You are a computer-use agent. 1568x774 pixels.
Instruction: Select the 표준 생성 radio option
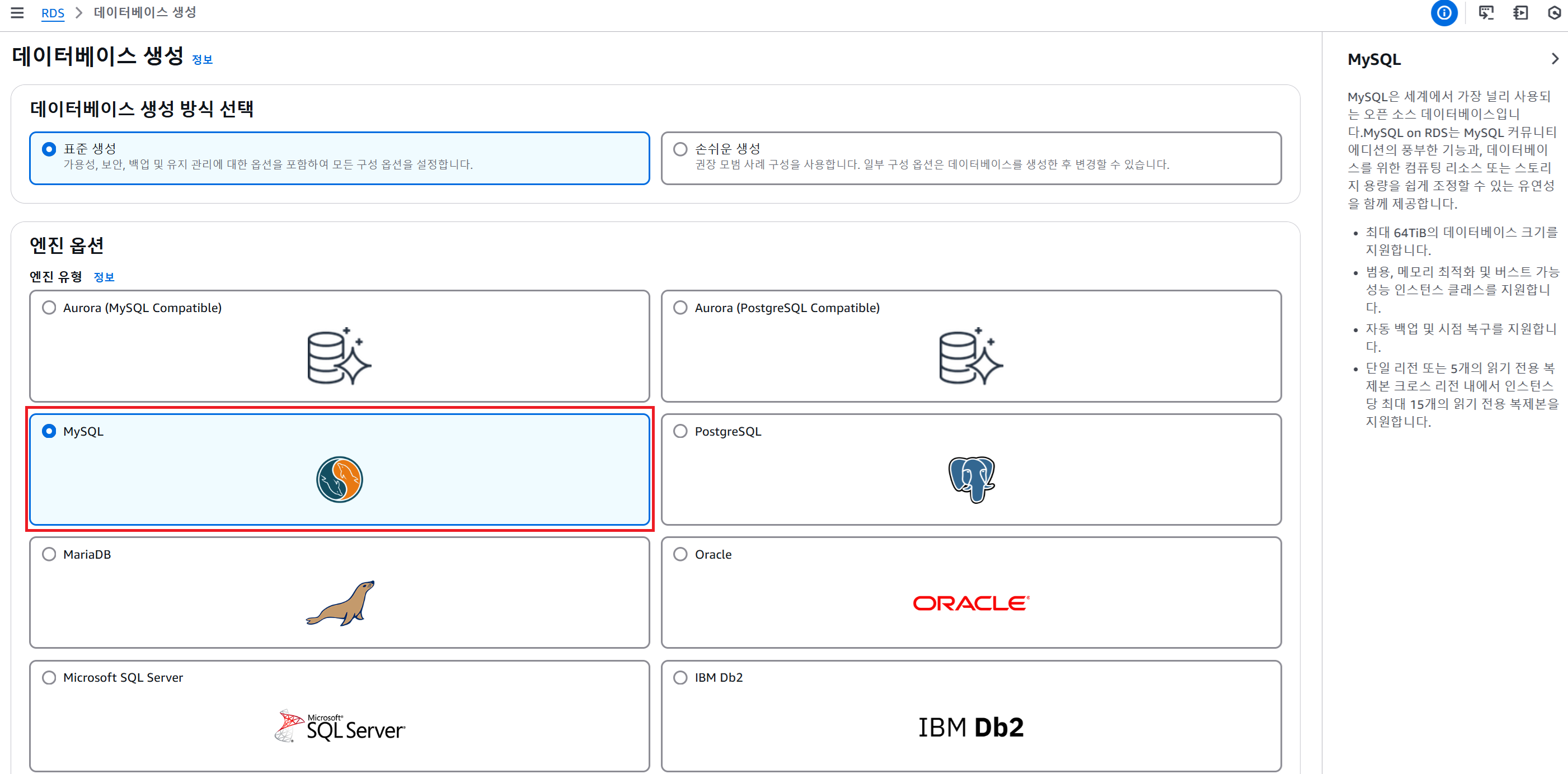(x=49, y=149)
